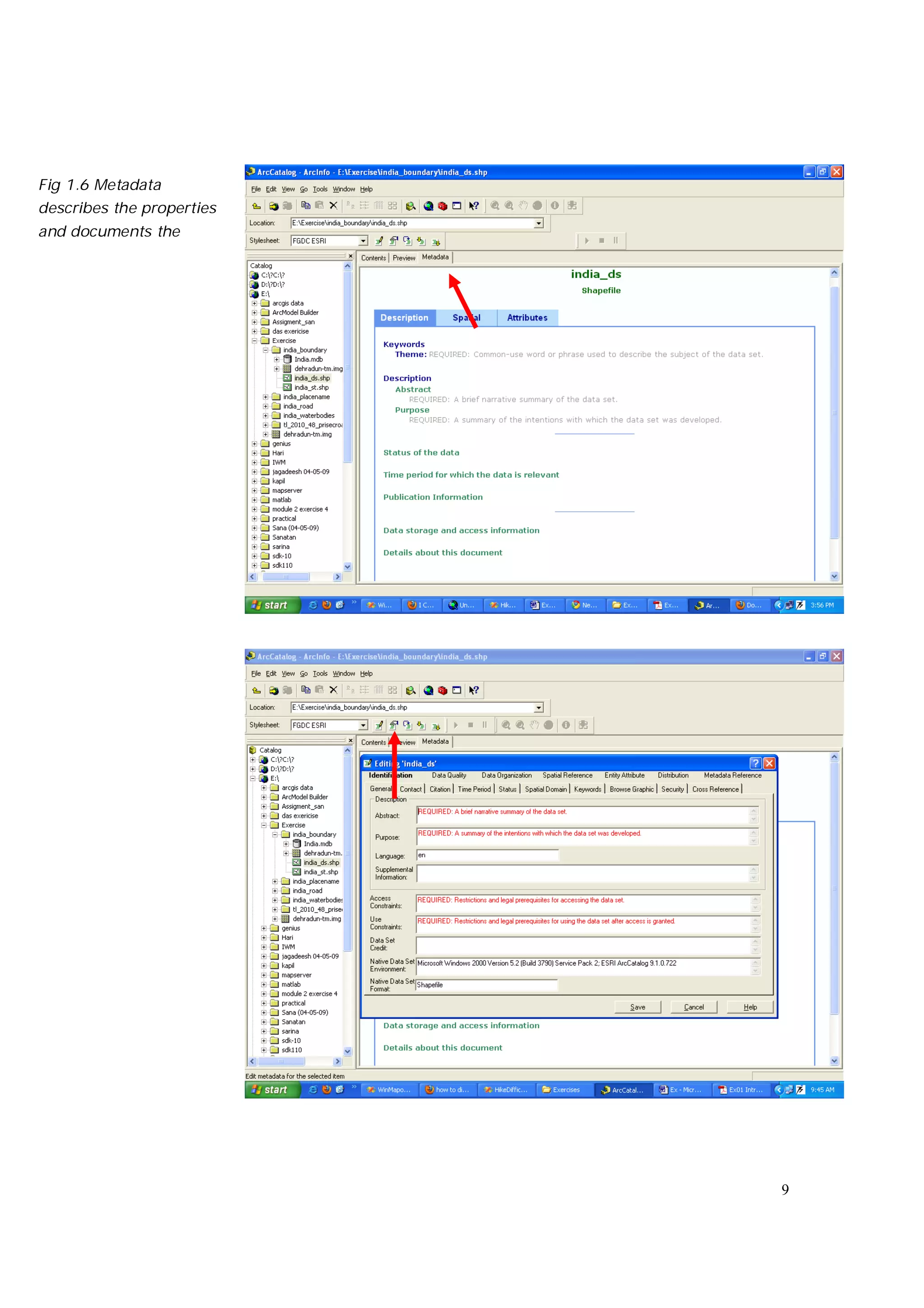Open Location dropdown arrow in upper window
The image size is (924, 1308).
click(x=539, y=223)
